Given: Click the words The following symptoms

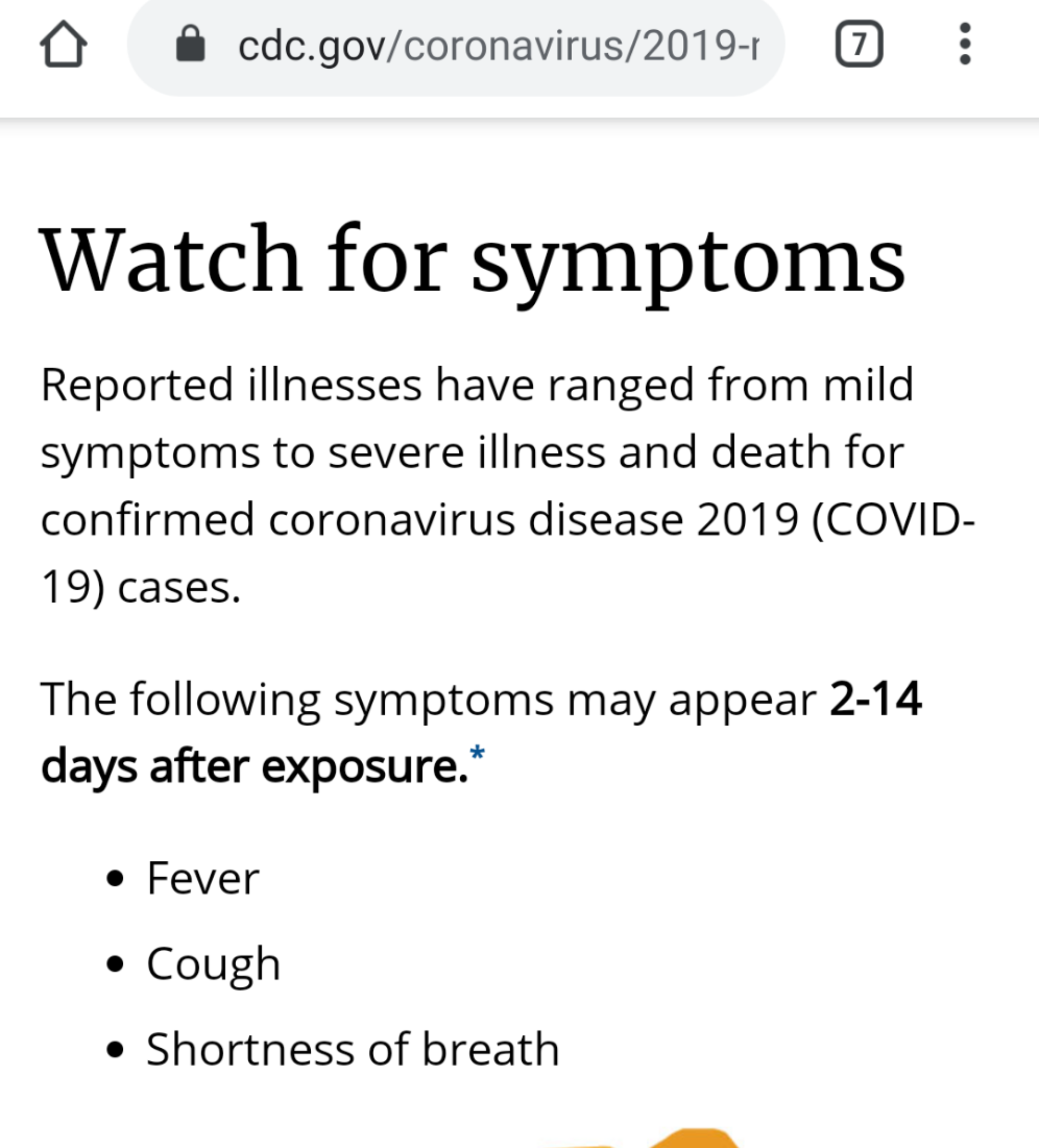Looking at the screenshot, I should (296, 699).
